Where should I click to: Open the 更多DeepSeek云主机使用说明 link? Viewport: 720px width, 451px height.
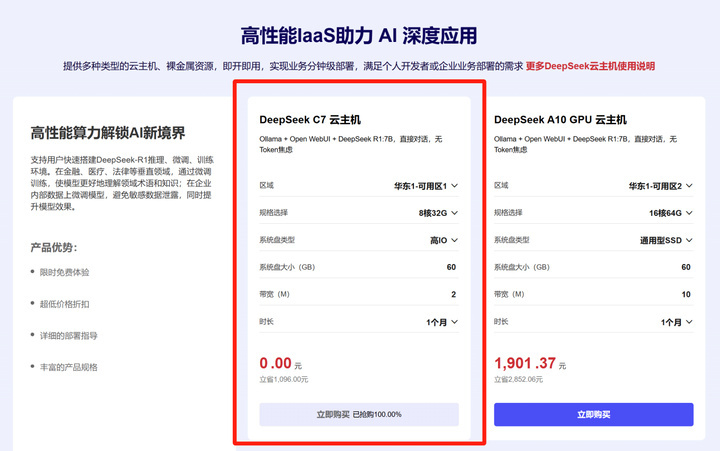tap(590, 66)
